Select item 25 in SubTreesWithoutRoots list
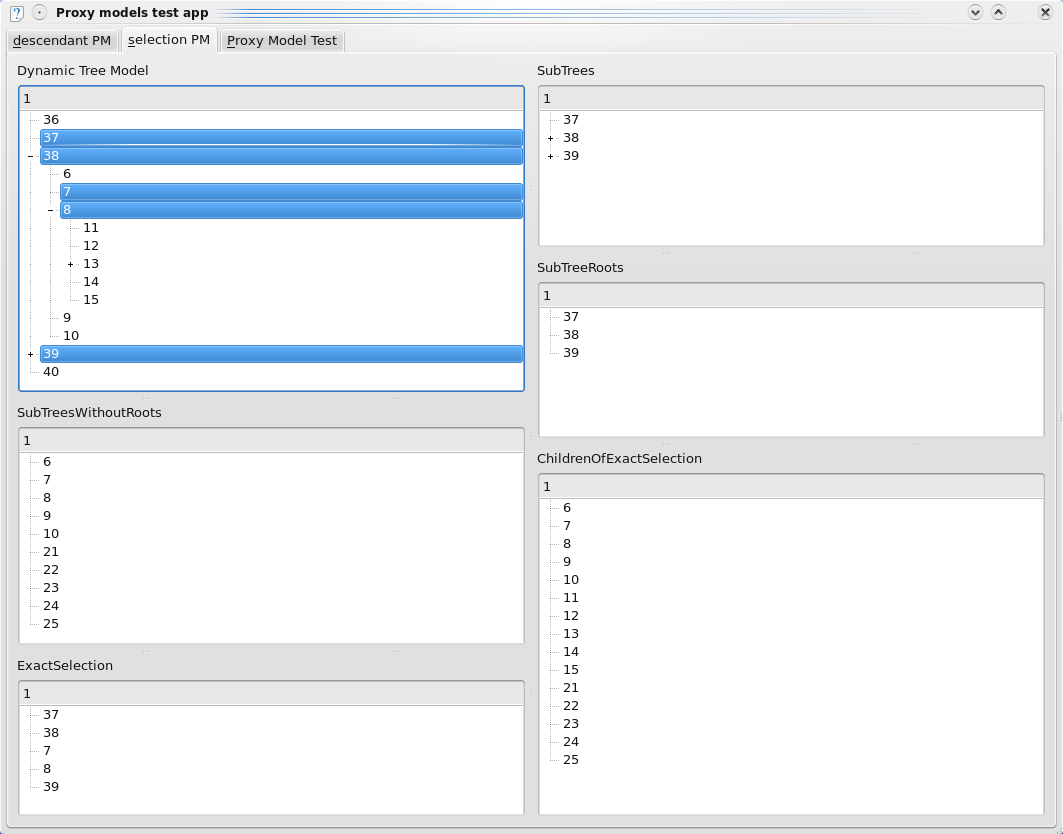Viewport: 1063px width, 834px height. 51,624
